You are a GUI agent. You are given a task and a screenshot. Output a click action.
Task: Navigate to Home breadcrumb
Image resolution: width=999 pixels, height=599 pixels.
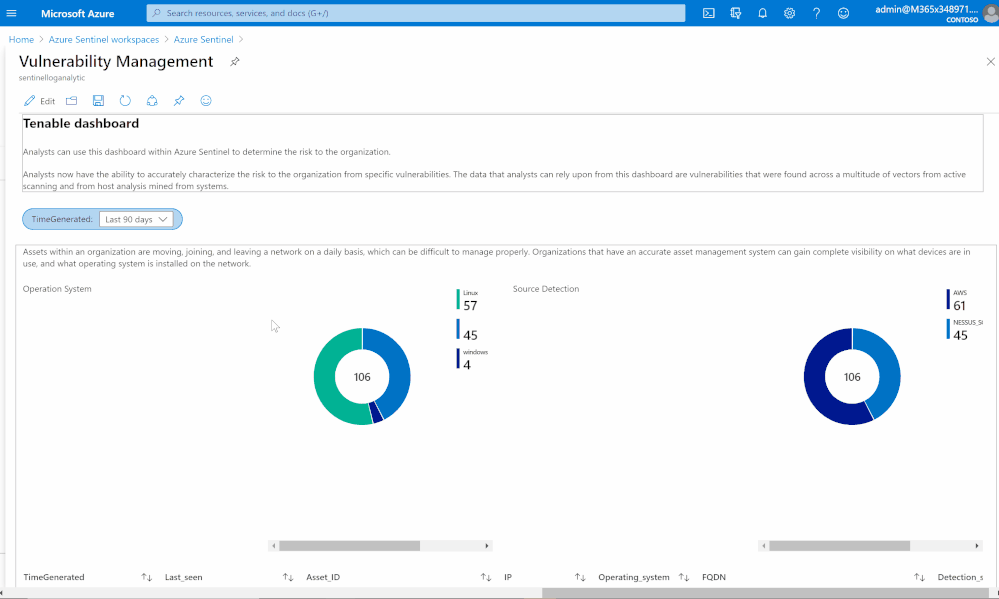[x=21, y=40]
